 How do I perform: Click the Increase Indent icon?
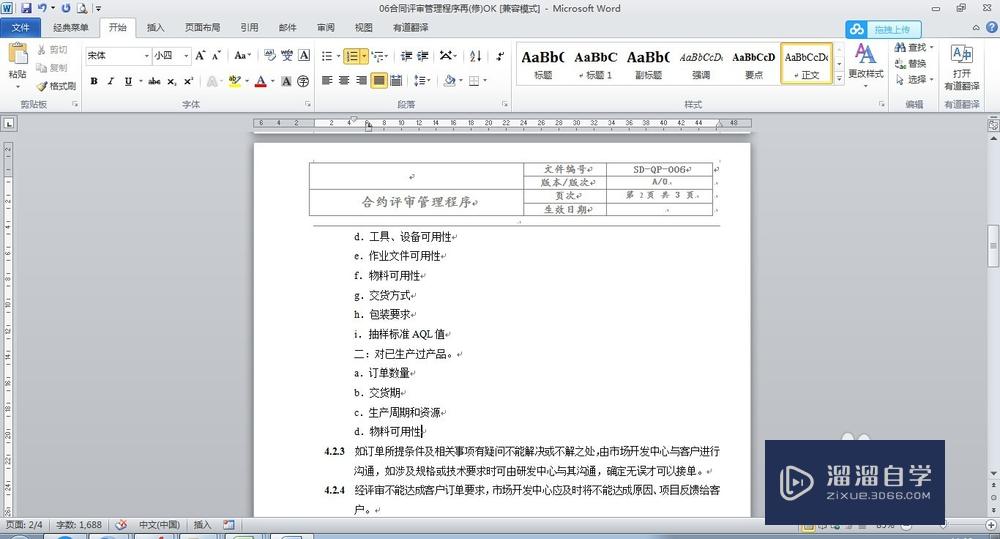point(423,56)
